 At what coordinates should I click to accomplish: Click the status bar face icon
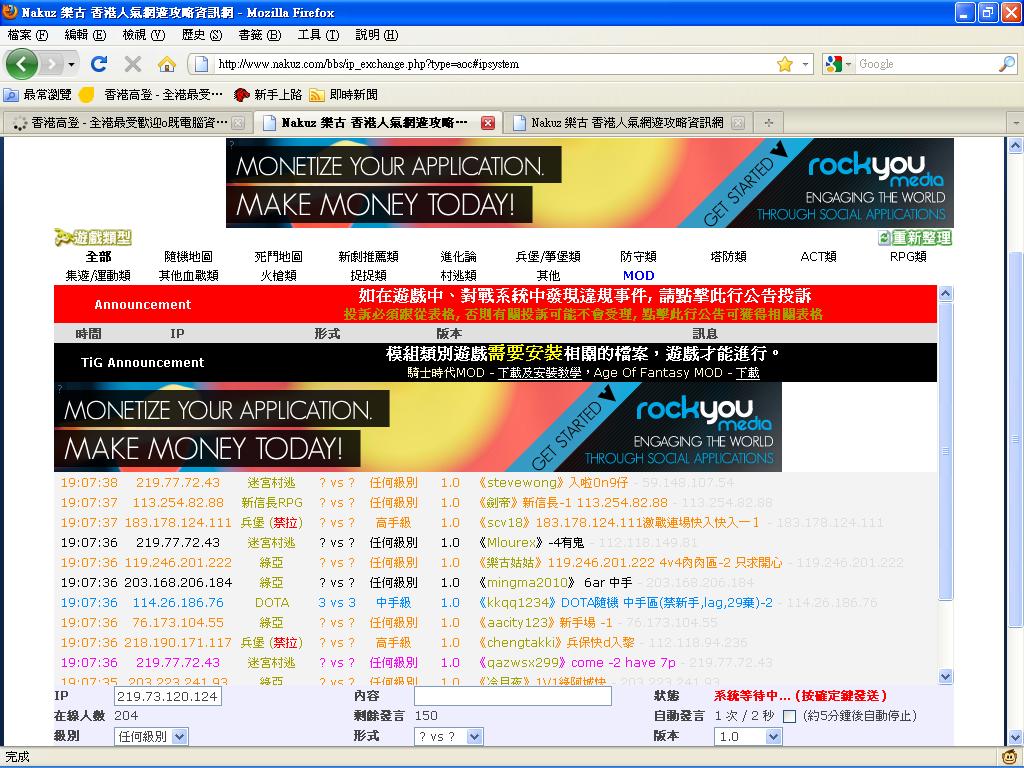1010,757
